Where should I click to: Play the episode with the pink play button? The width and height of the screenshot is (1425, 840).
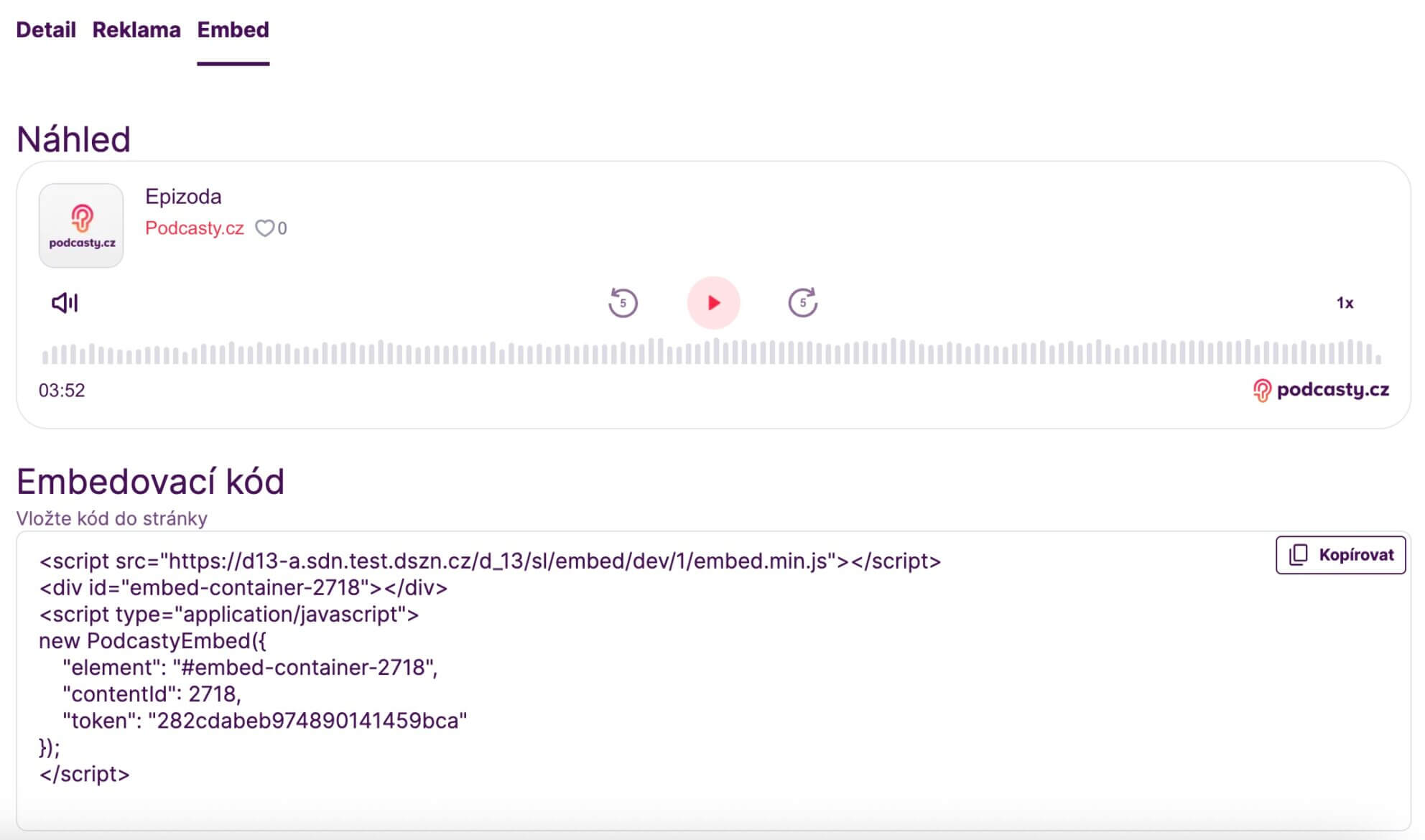coord(712,302)
